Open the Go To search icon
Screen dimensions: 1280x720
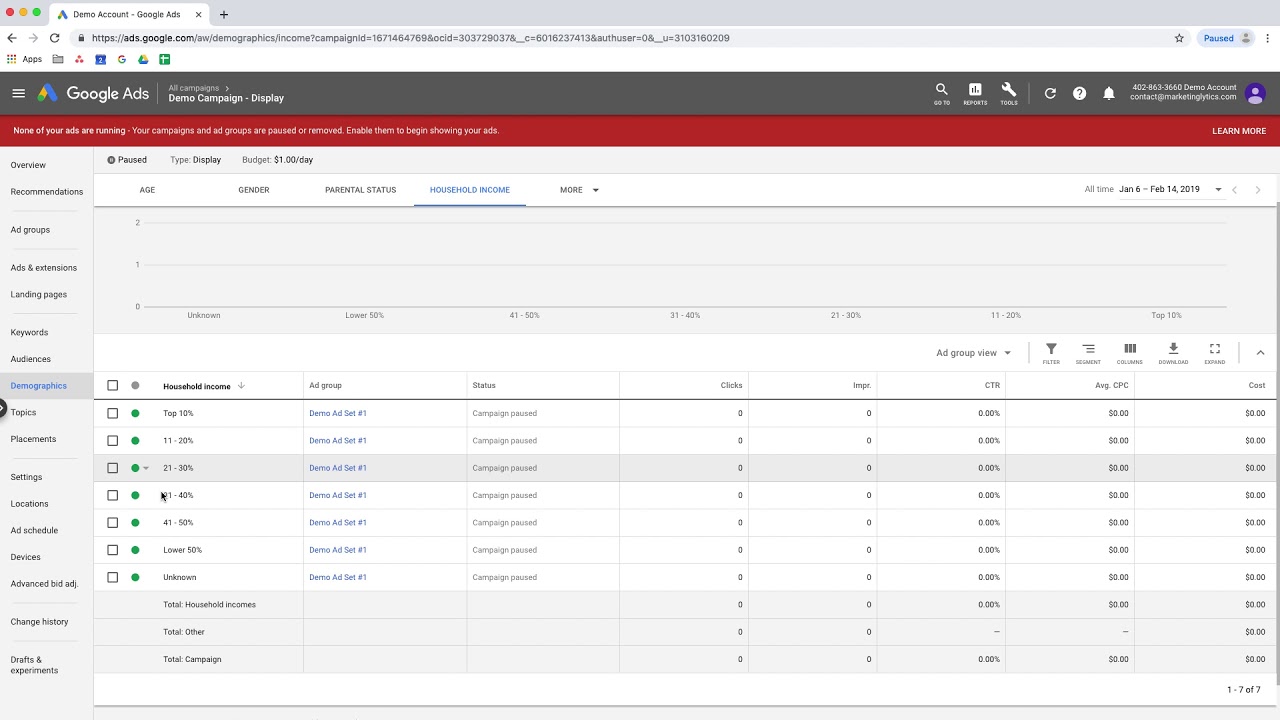click(941, 93)
